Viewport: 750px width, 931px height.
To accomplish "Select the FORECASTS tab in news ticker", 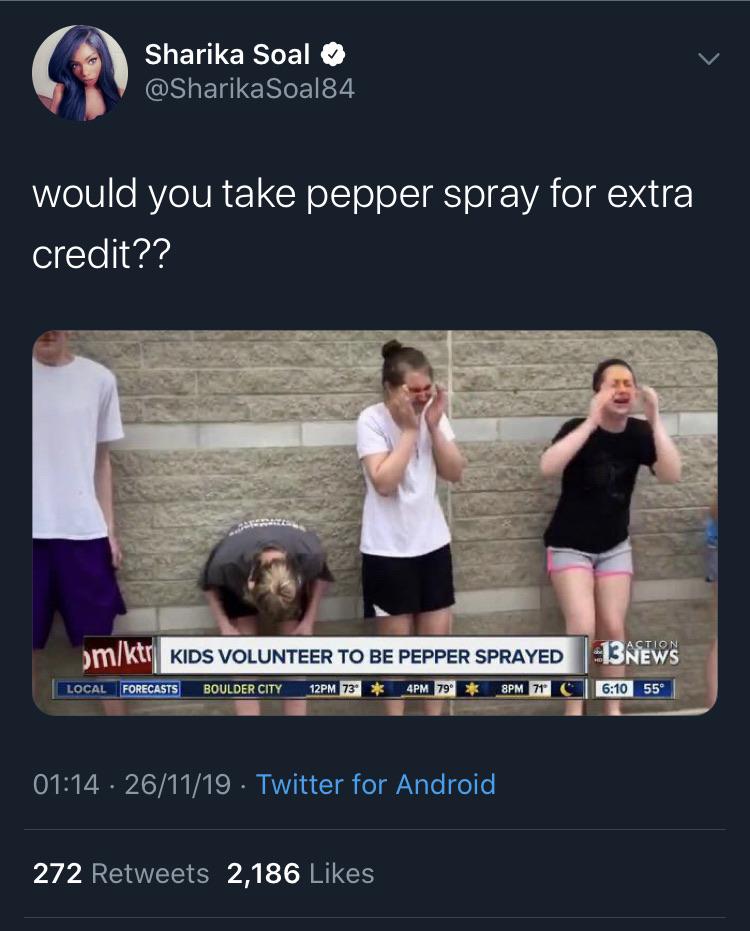I will point(150,689).
